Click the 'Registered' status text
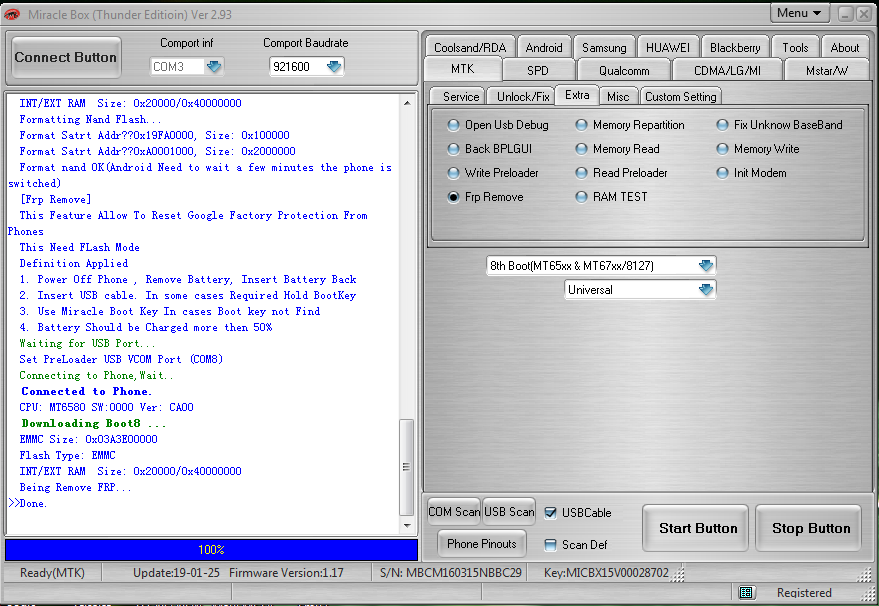 [x=804, y=593]
